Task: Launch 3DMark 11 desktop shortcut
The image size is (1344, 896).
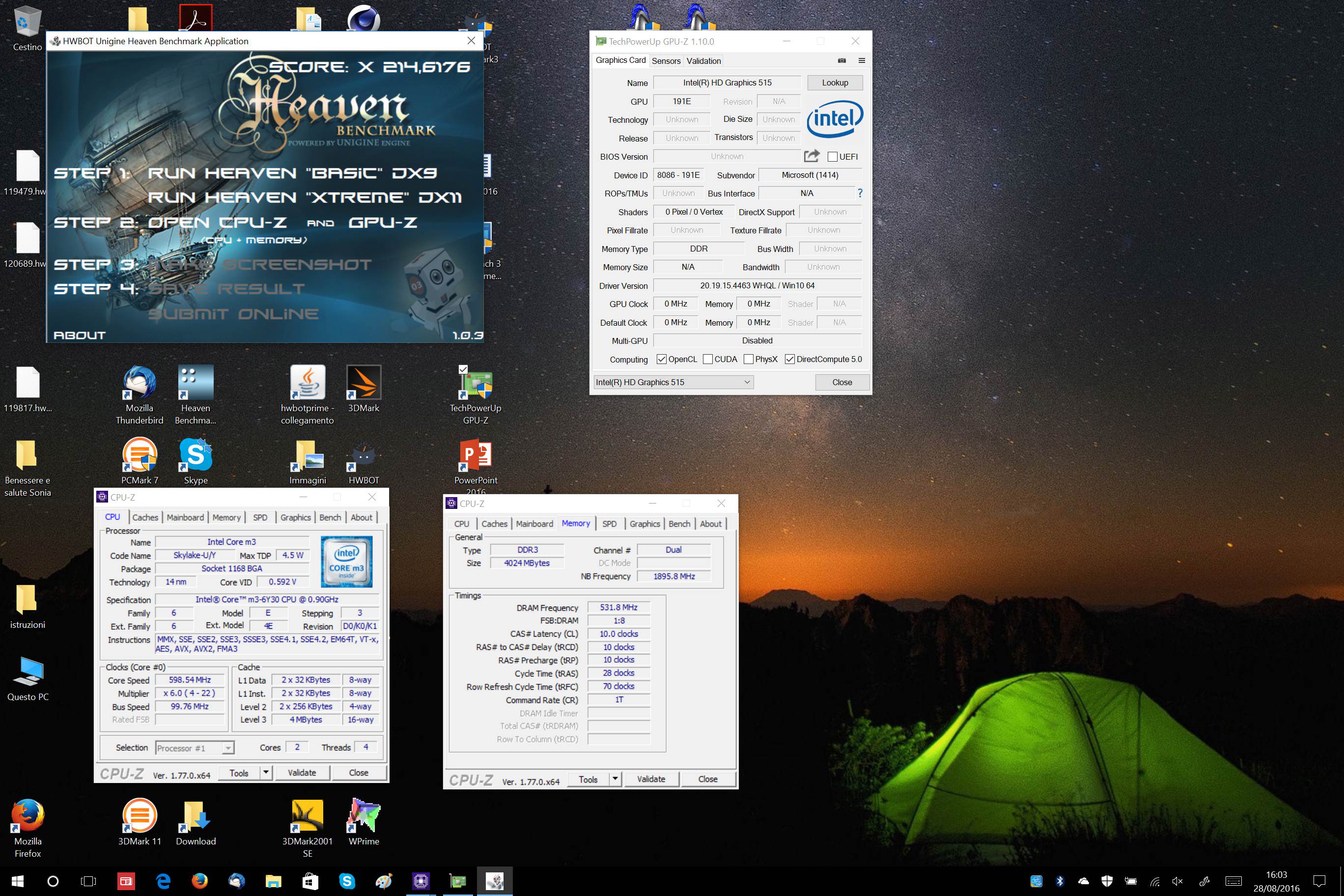Action: point(140,822)
